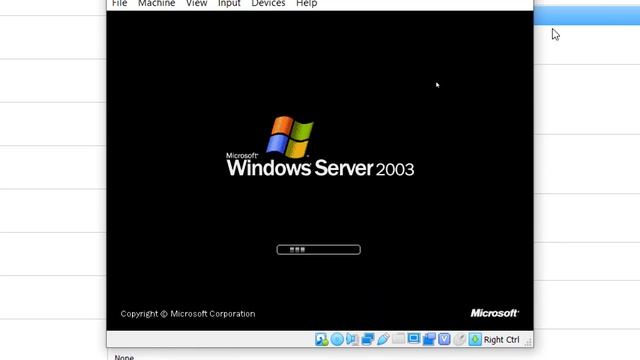Viewport: 640px width, 360px height.
Task: Click the audio speaker status icon
Action: pos(352,339)
